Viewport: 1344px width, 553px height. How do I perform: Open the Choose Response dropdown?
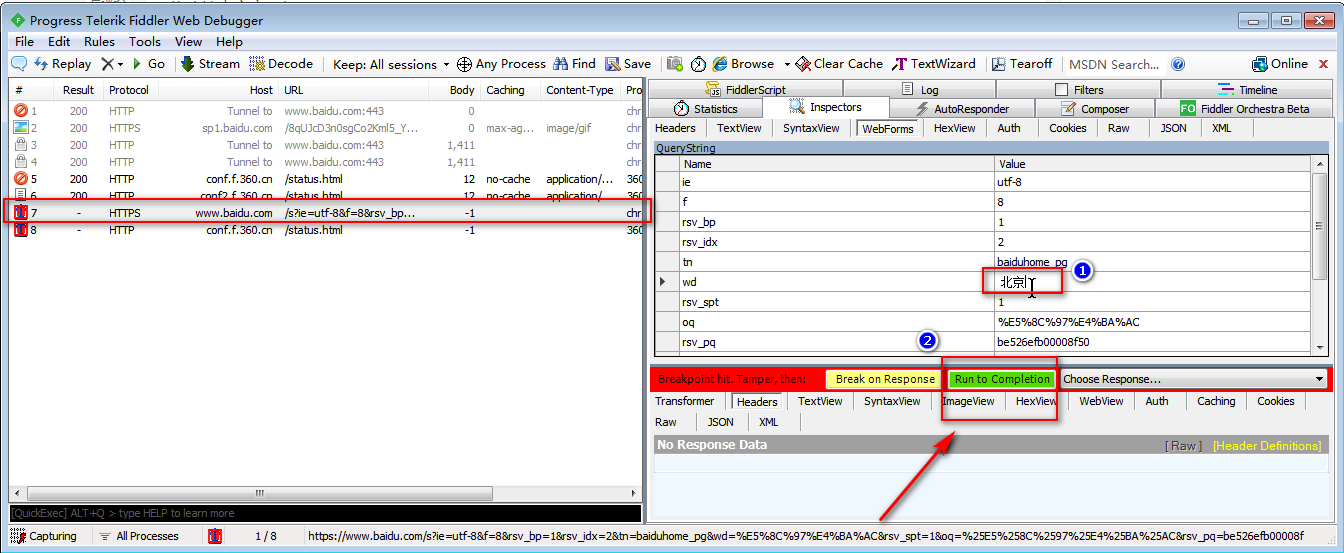tap(1194, 380)
